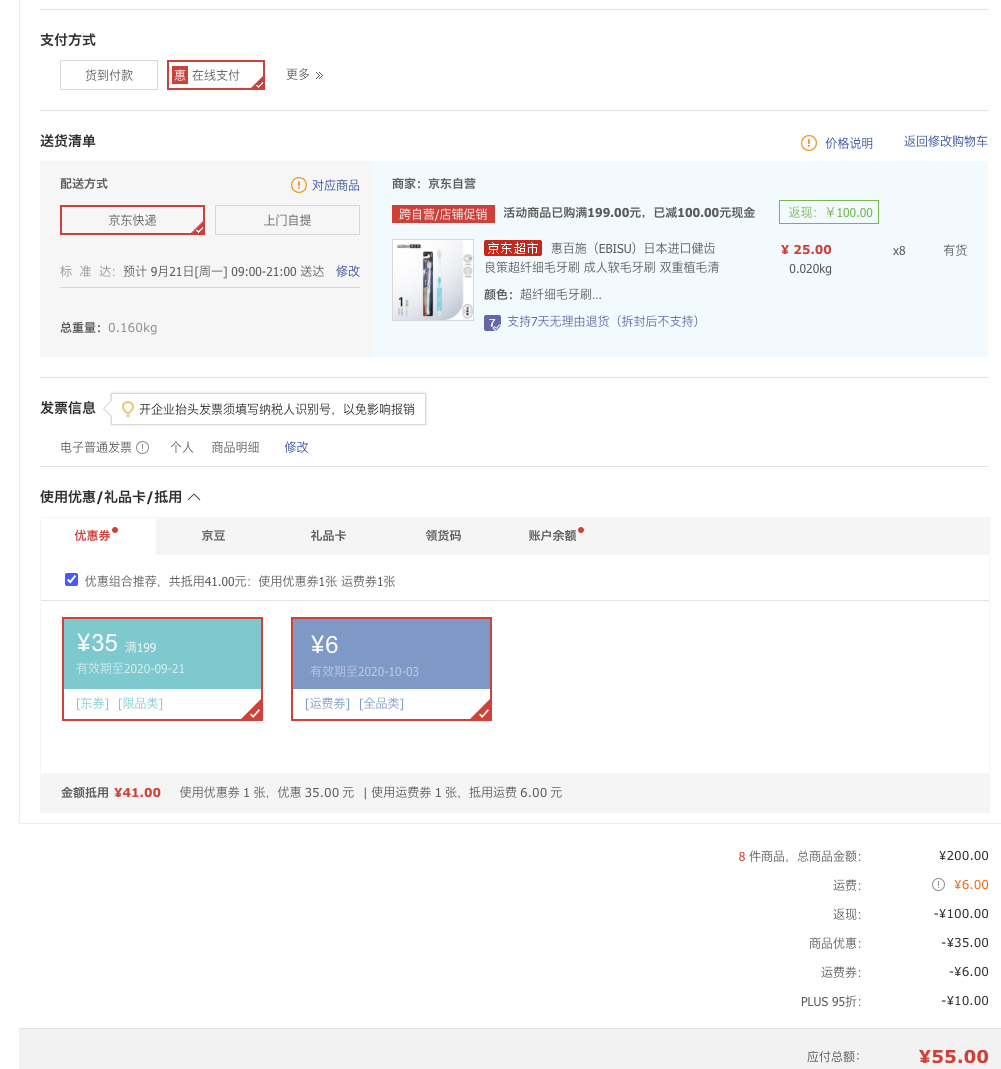Image resolution: width=1001 pixels, height=1069 pixels.
Task: Switch to 优惠券 tab
Action: (x=98, y=536)
